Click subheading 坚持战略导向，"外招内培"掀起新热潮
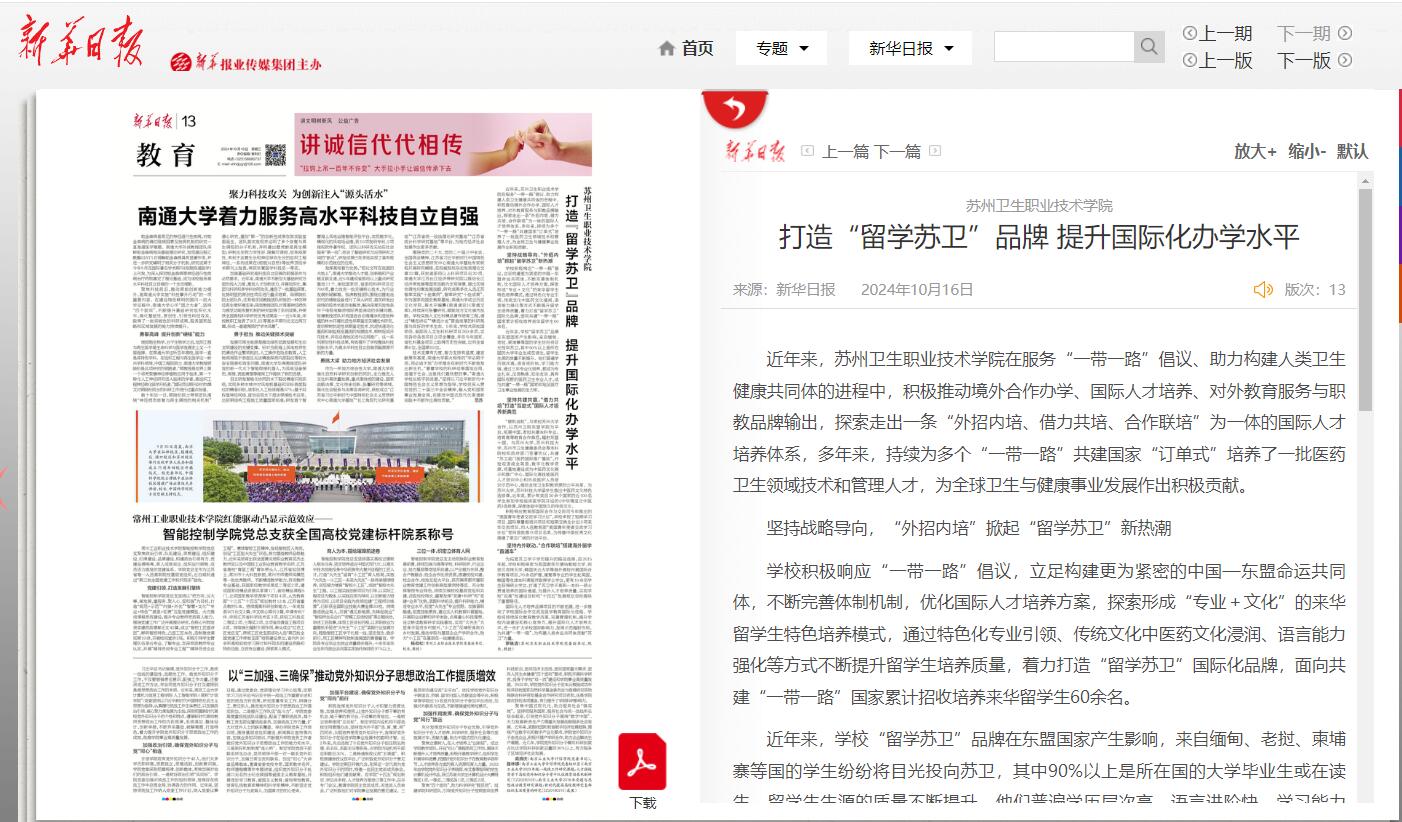1402x822 pixels. click(969, 528)
